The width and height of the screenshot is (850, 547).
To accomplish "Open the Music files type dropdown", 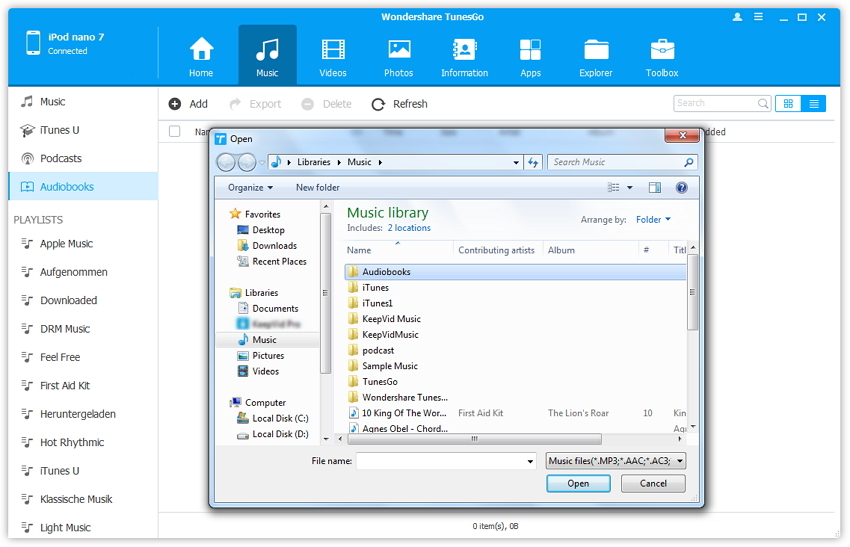I will point(616,461).
